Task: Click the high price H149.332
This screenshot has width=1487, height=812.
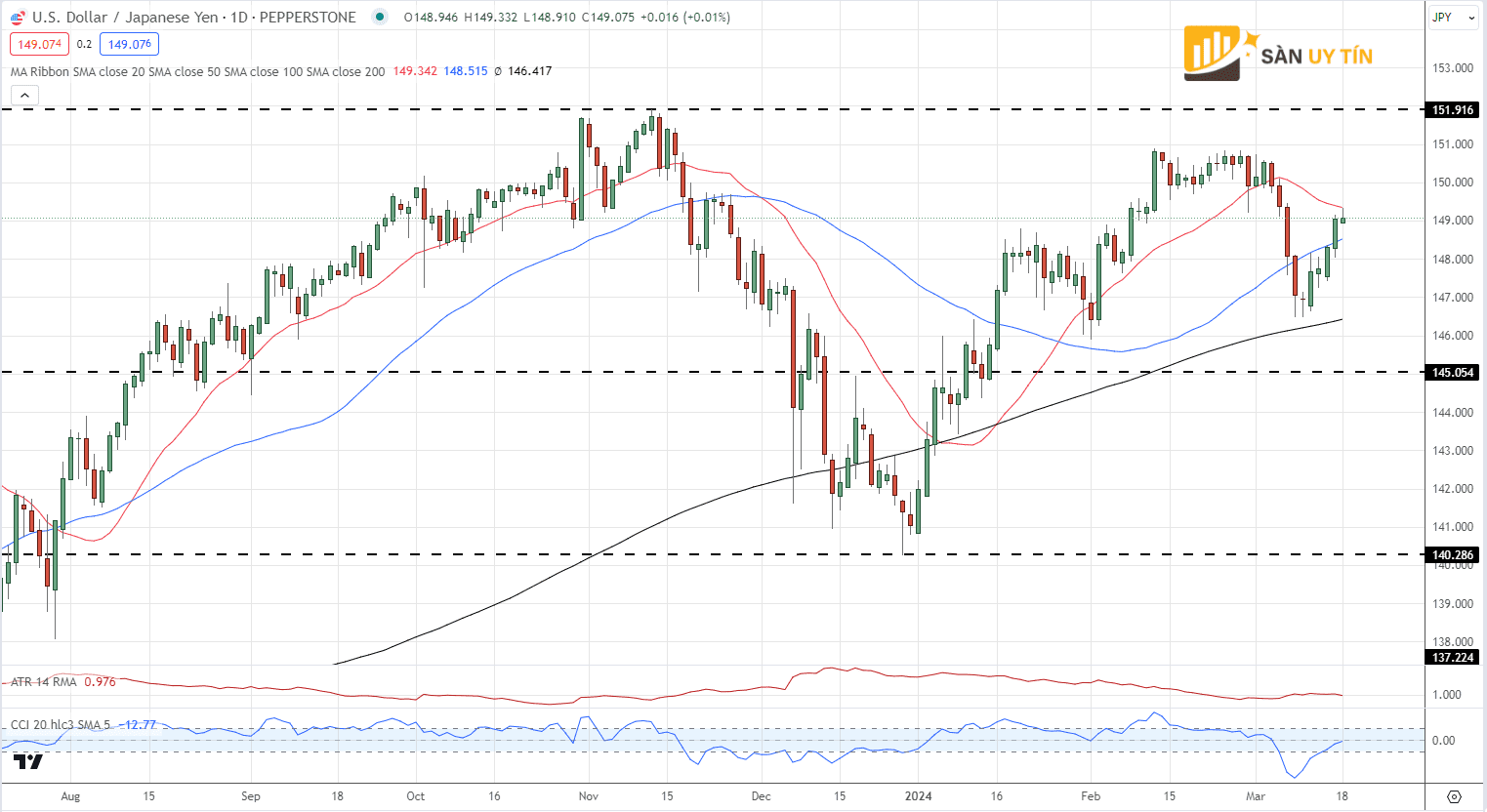Action: point(491,18)
